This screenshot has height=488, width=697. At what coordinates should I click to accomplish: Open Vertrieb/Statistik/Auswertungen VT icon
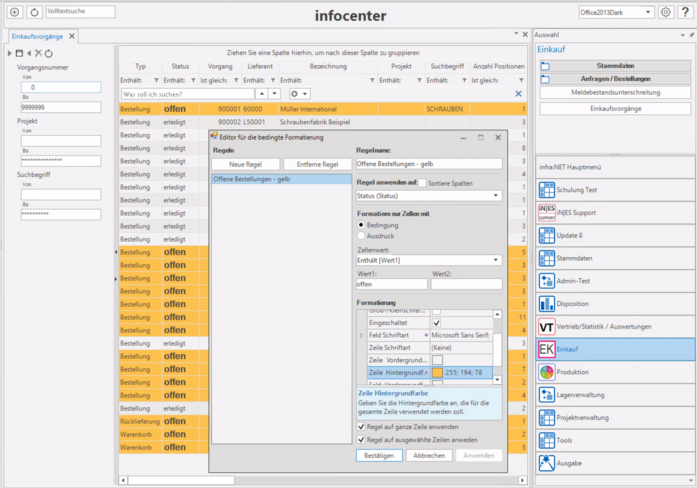pyautogui.click(x=547, y=326)
